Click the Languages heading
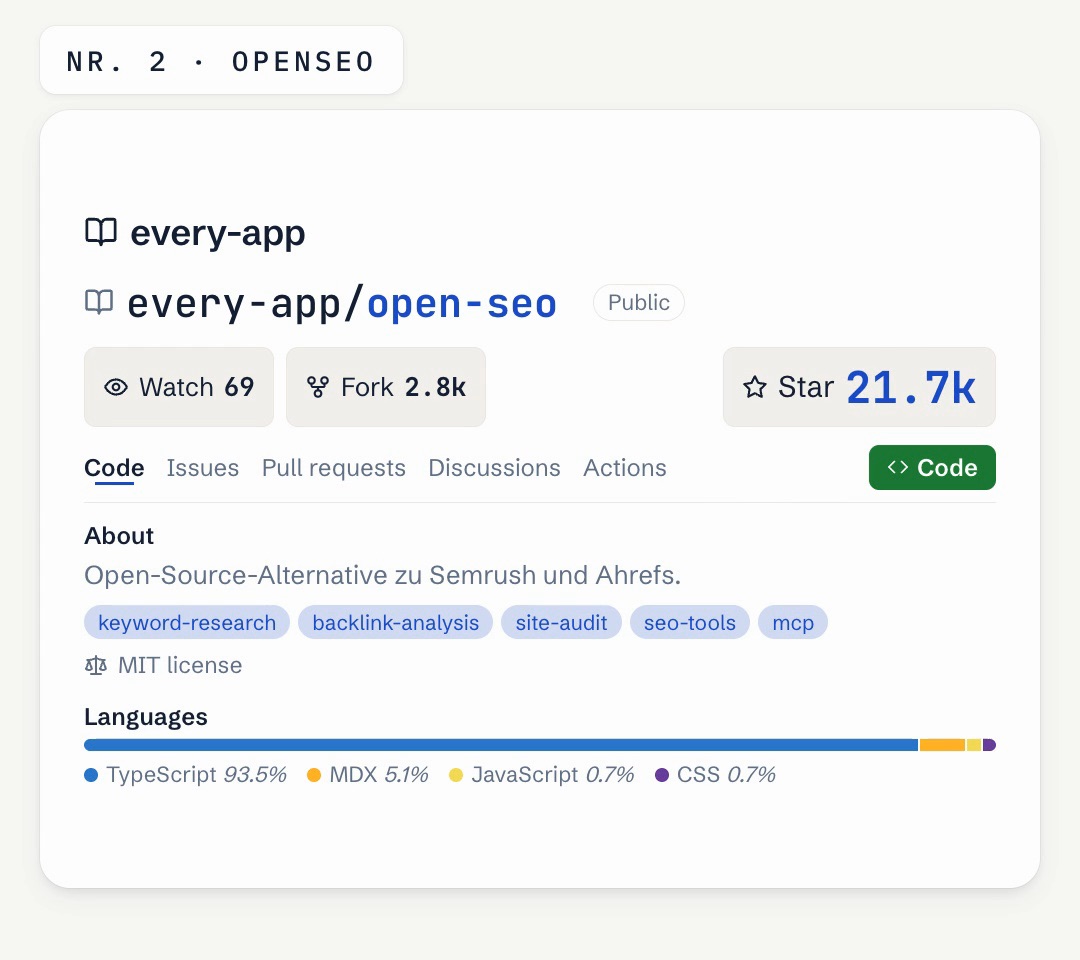The height and width of the screenshot is (960, 1080). click(145, 717)
